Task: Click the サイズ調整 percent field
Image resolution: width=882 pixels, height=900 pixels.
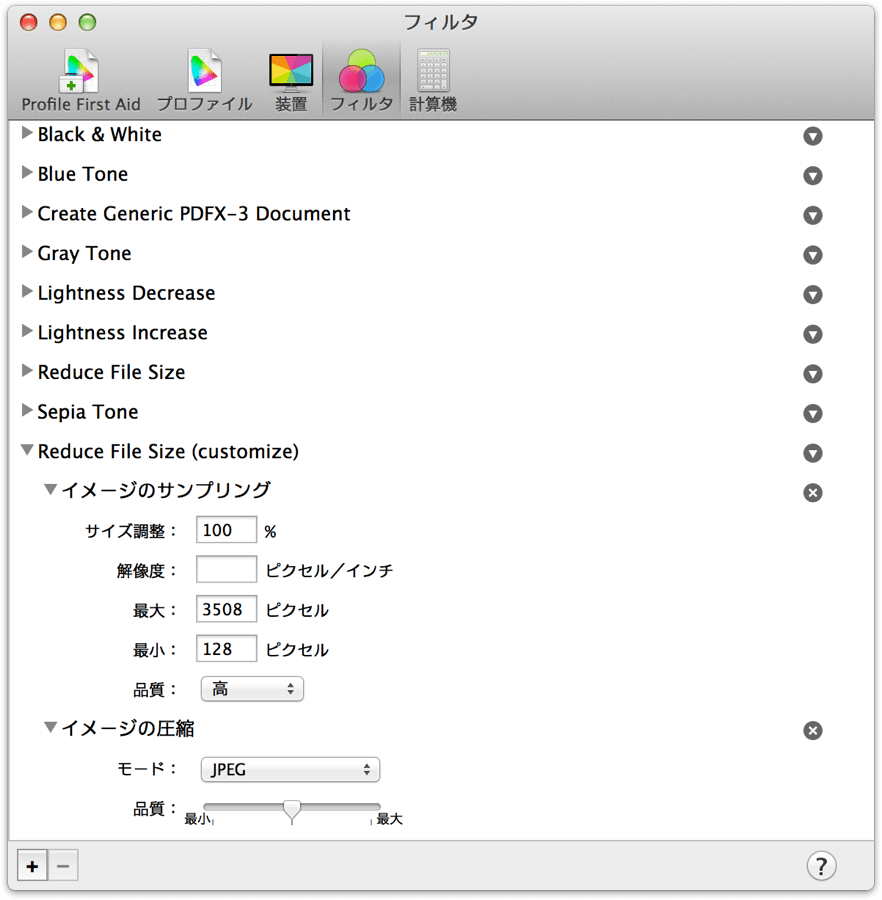Action: click(226, 530)
